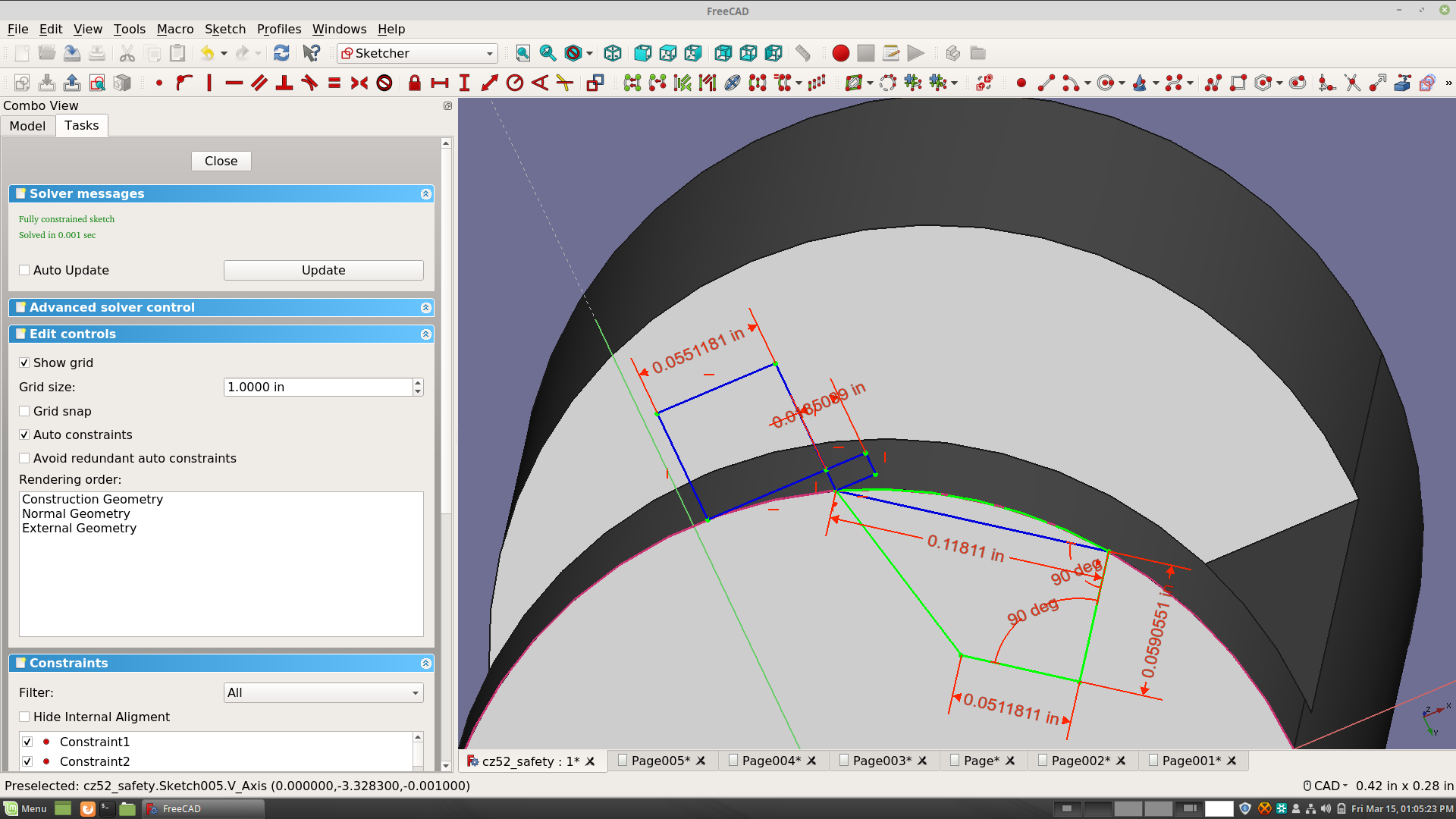Switch to the Model tab

[27, 126]
